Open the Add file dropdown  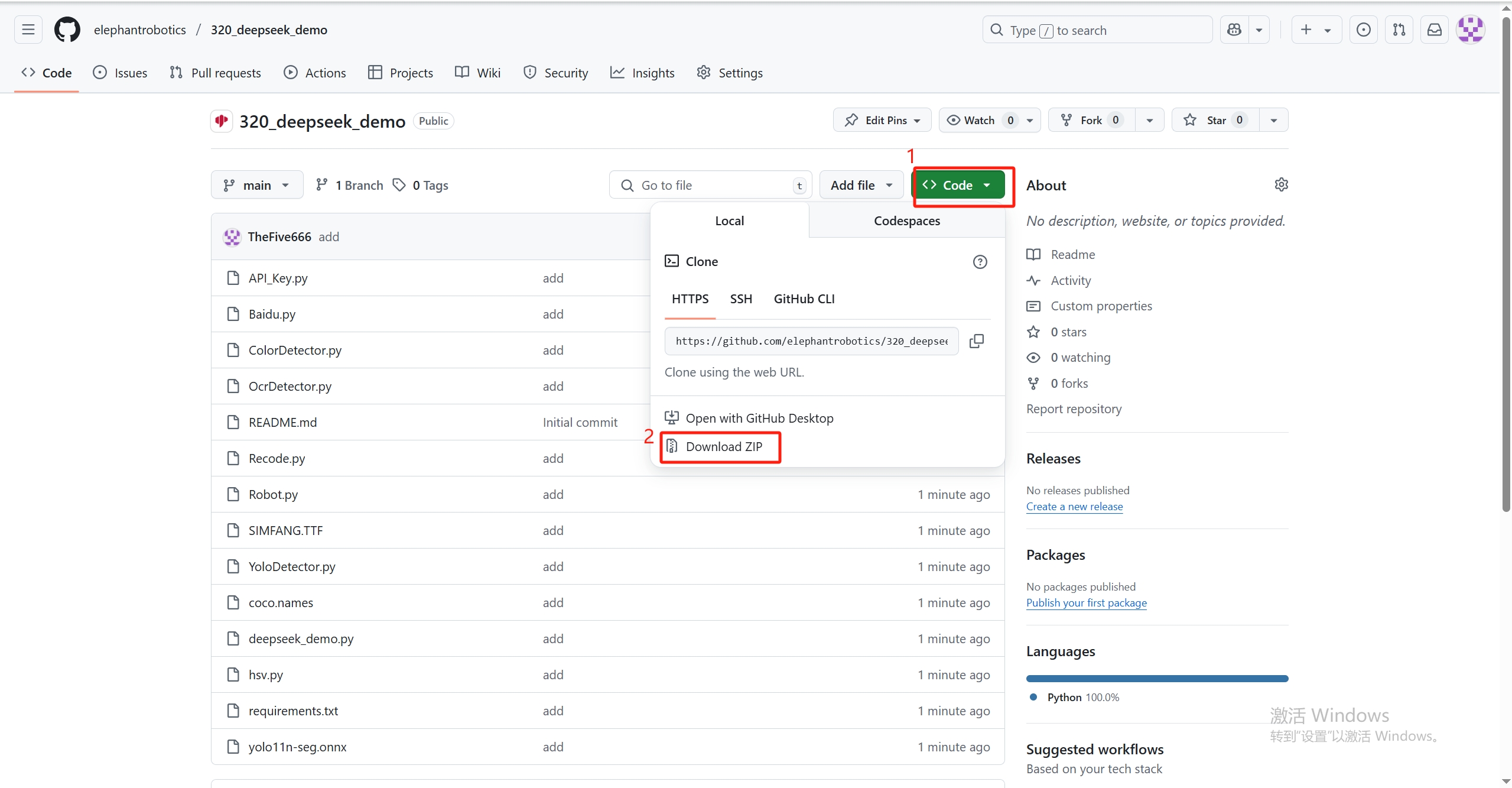point(861,185)
